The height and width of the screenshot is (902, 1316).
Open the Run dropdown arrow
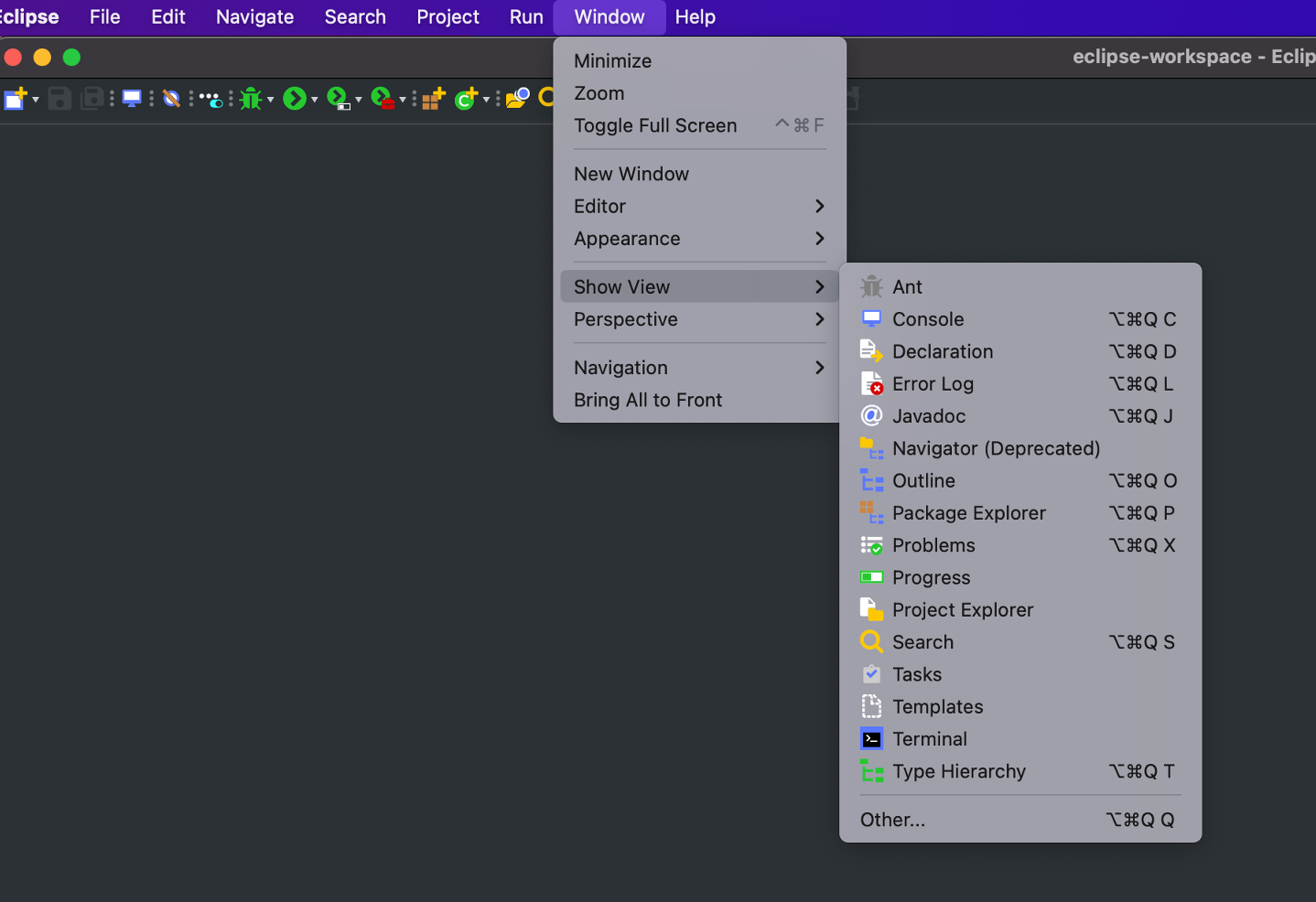[314, 99]
